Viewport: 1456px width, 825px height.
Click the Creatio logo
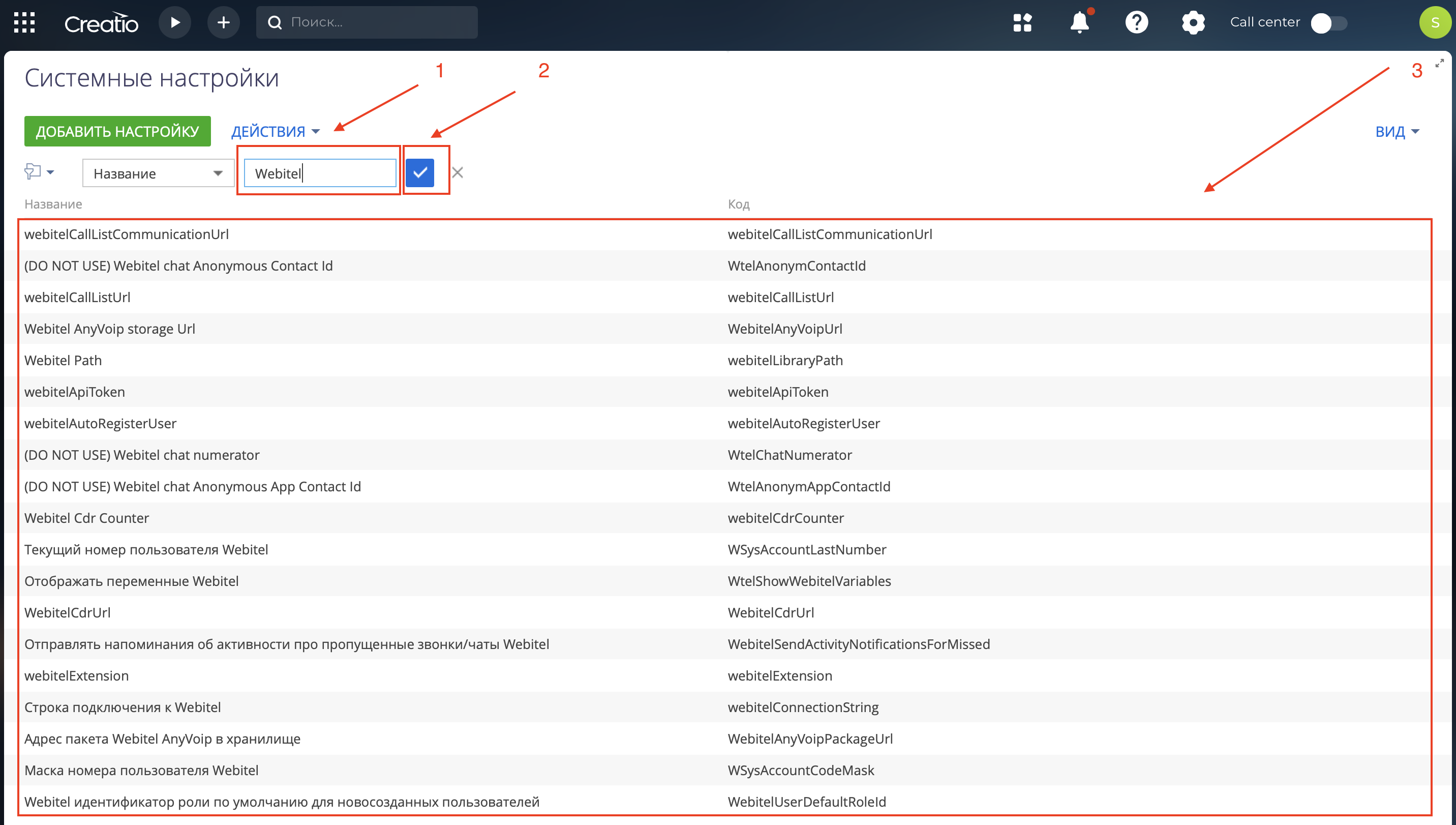[101, 23]
